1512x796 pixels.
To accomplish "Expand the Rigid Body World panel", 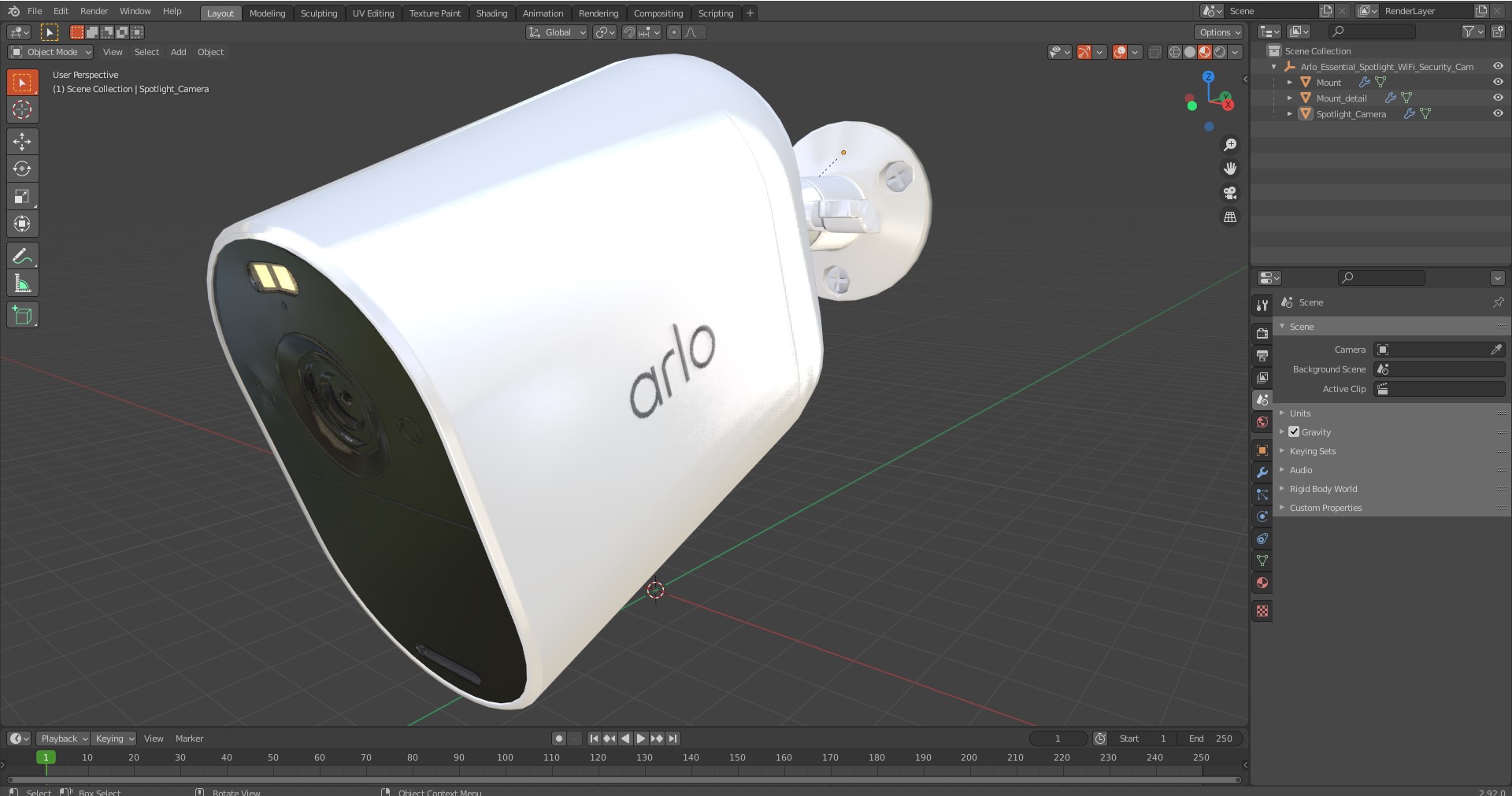I will click(1323, 489).
